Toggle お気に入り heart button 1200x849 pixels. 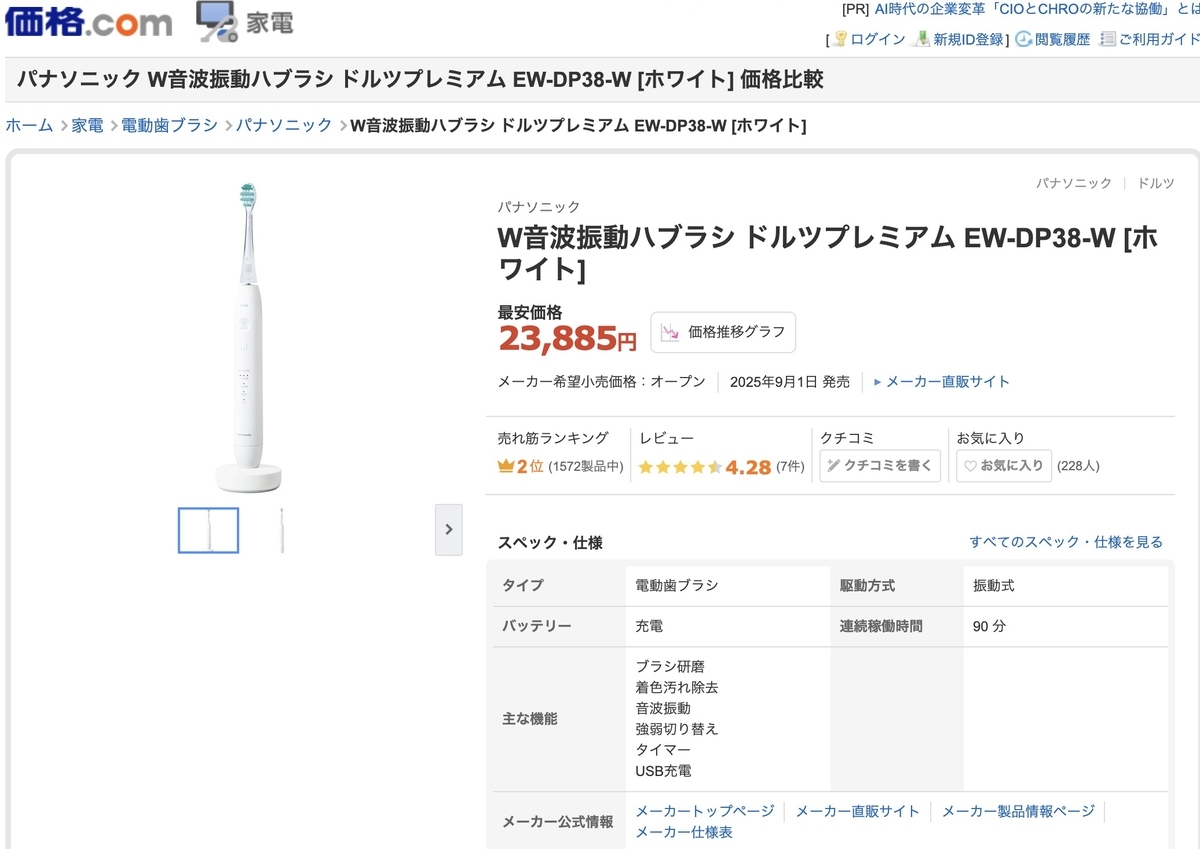point(1004,466)
